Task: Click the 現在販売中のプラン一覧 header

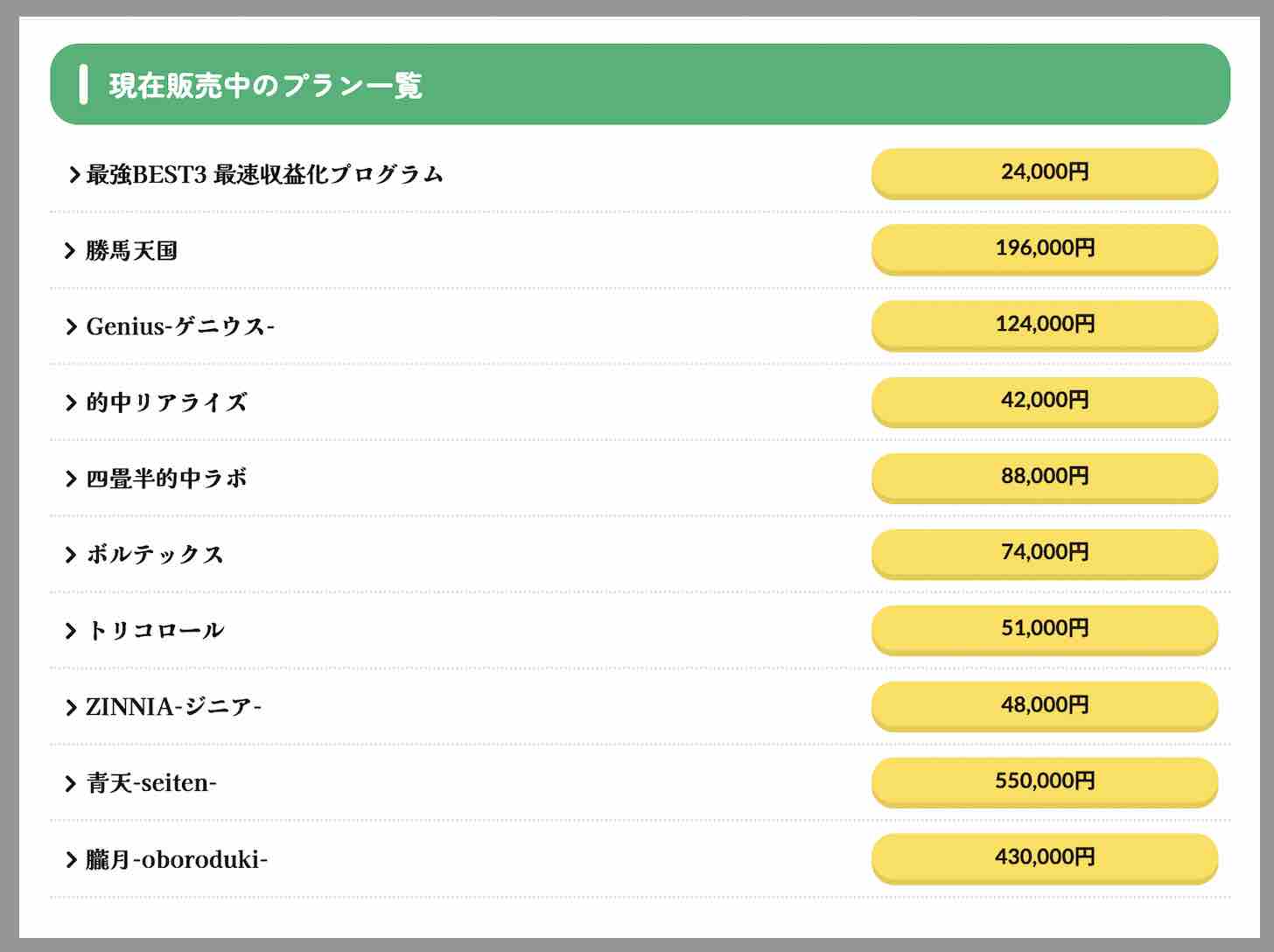Action: 264,85
